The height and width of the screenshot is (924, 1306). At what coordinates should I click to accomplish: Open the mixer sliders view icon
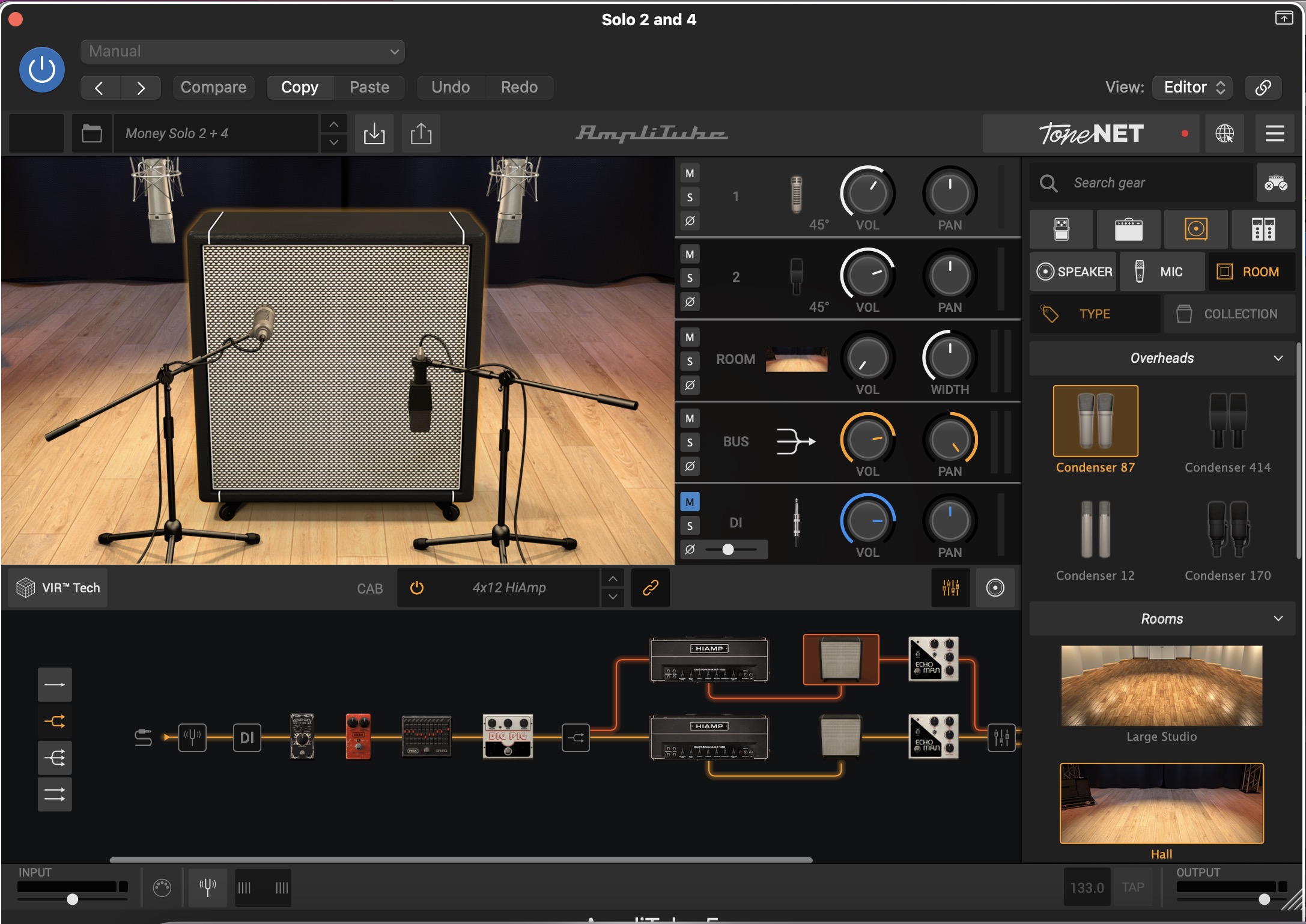(950, 588)
